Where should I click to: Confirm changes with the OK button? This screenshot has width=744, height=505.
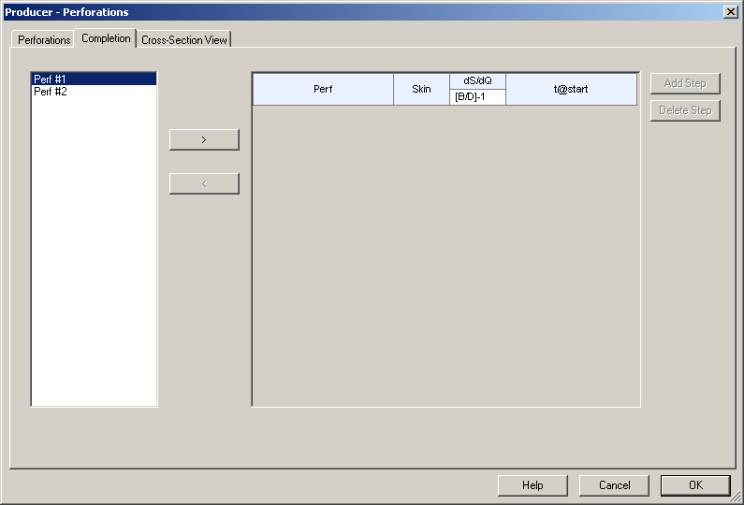695,485
